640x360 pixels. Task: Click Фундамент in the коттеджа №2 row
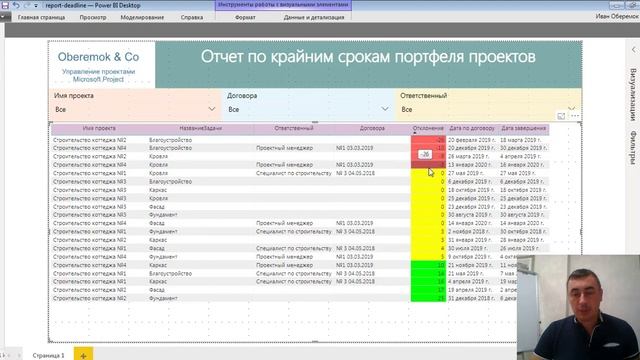point(163,298)
